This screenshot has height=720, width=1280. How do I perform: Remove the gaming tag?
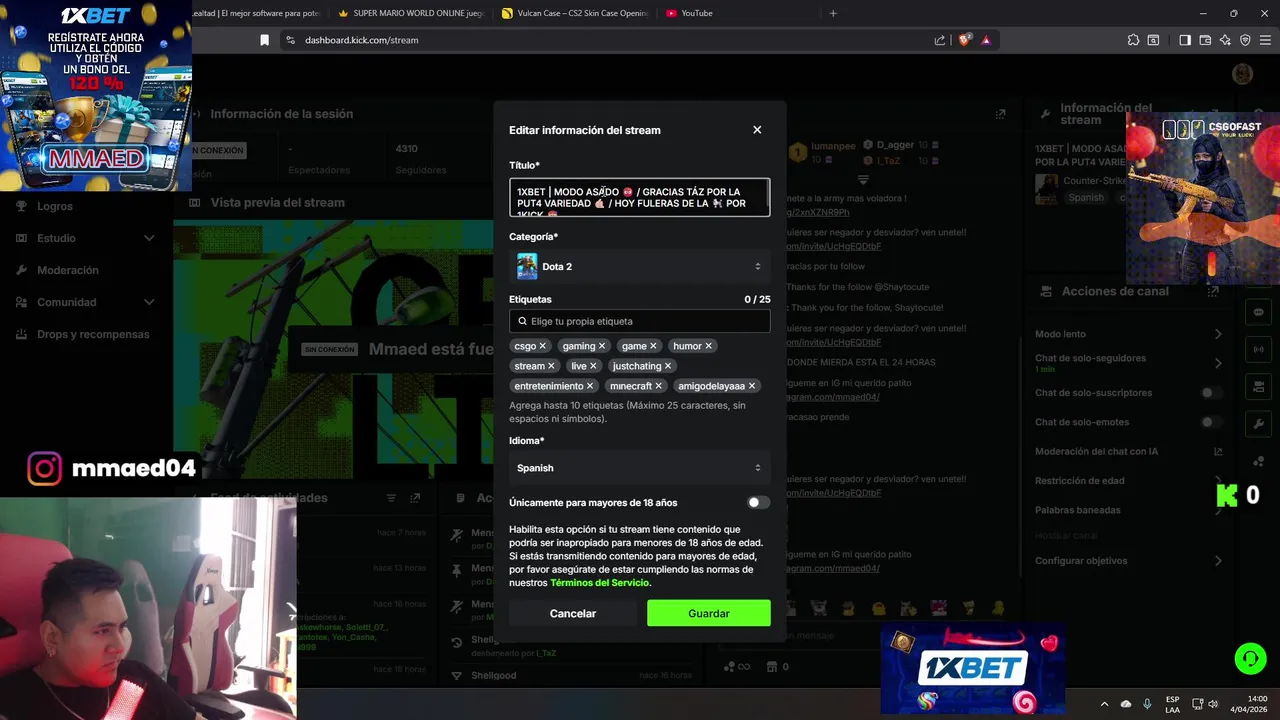[x=602, y=346]
